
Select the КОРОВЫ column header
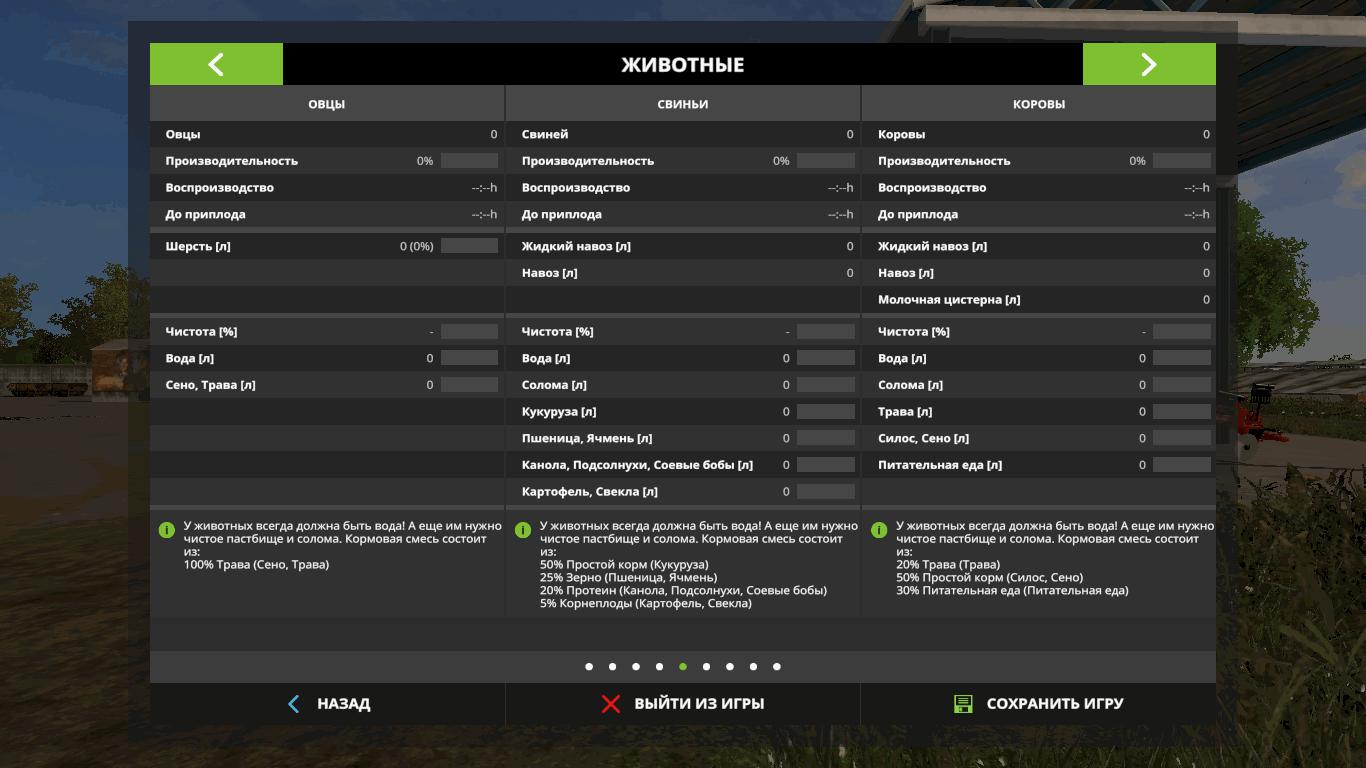(x=1039, y=104)
